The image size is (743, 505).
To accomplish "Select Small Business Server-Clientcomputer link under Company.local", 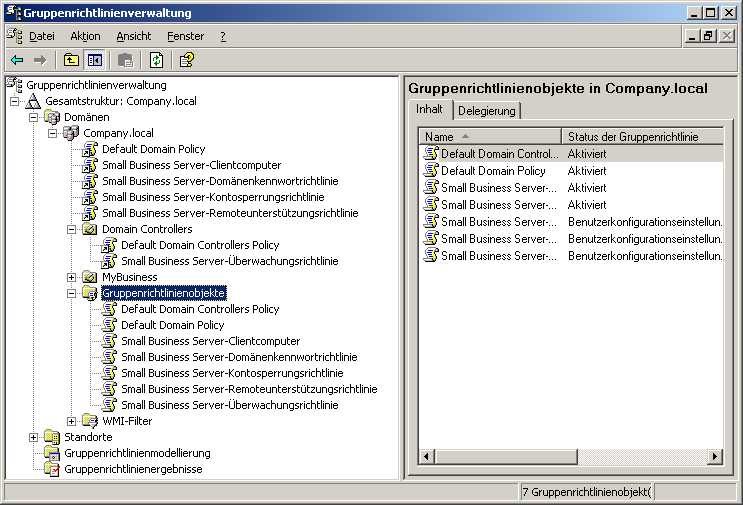I will click(191, 165).
